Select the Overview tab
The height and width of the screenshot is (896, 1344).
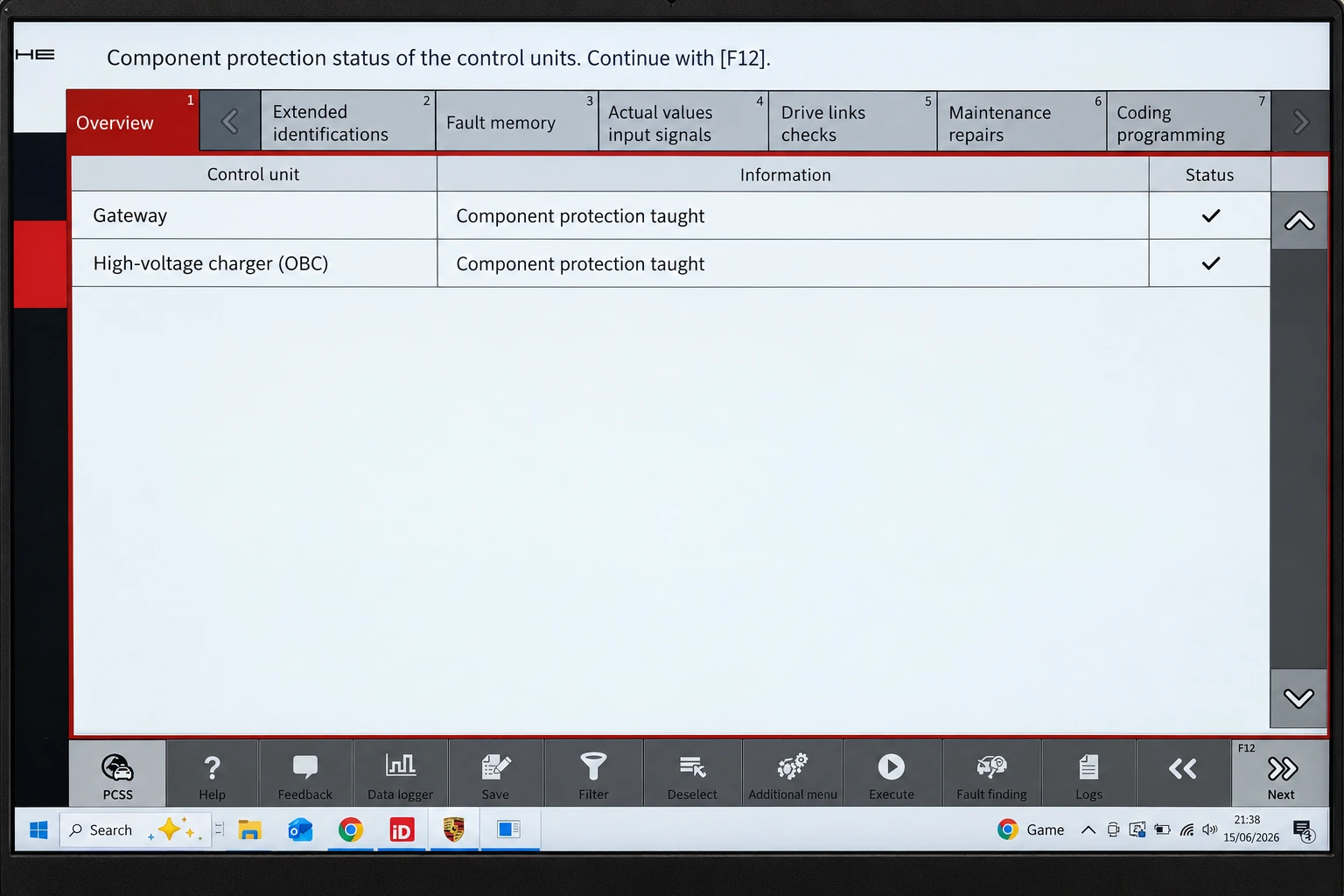pyautogui.click(x=133, y=121)
